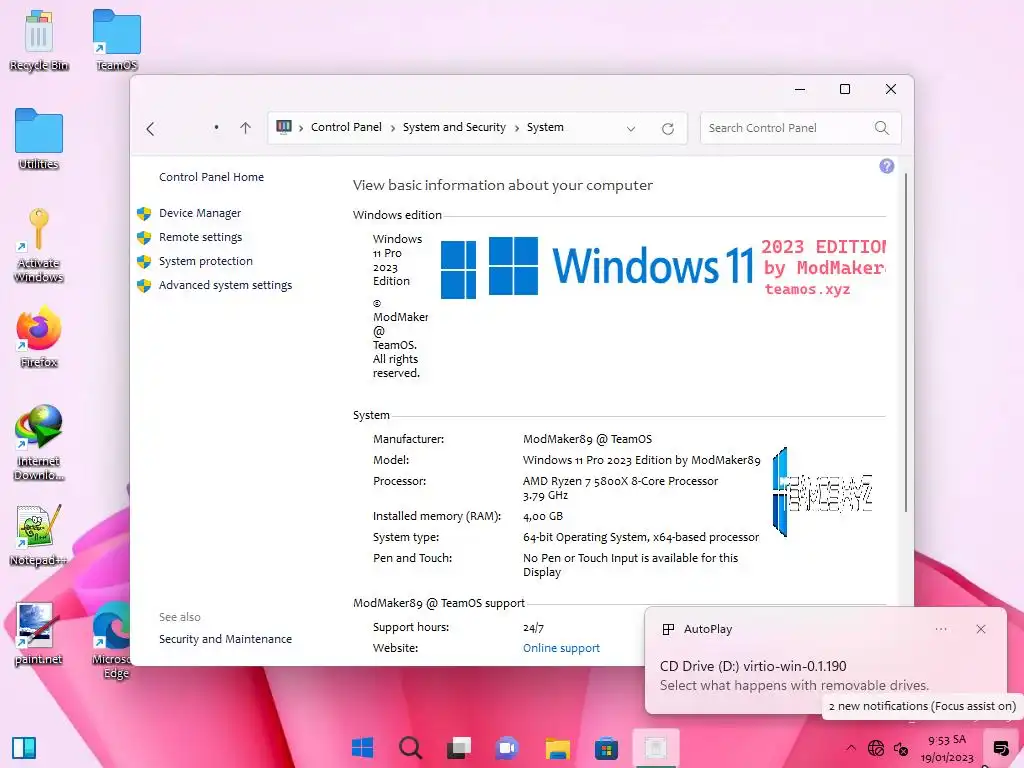1024x768 pixels.
Task: Open Remote settings link
Action: coord(200,237)
